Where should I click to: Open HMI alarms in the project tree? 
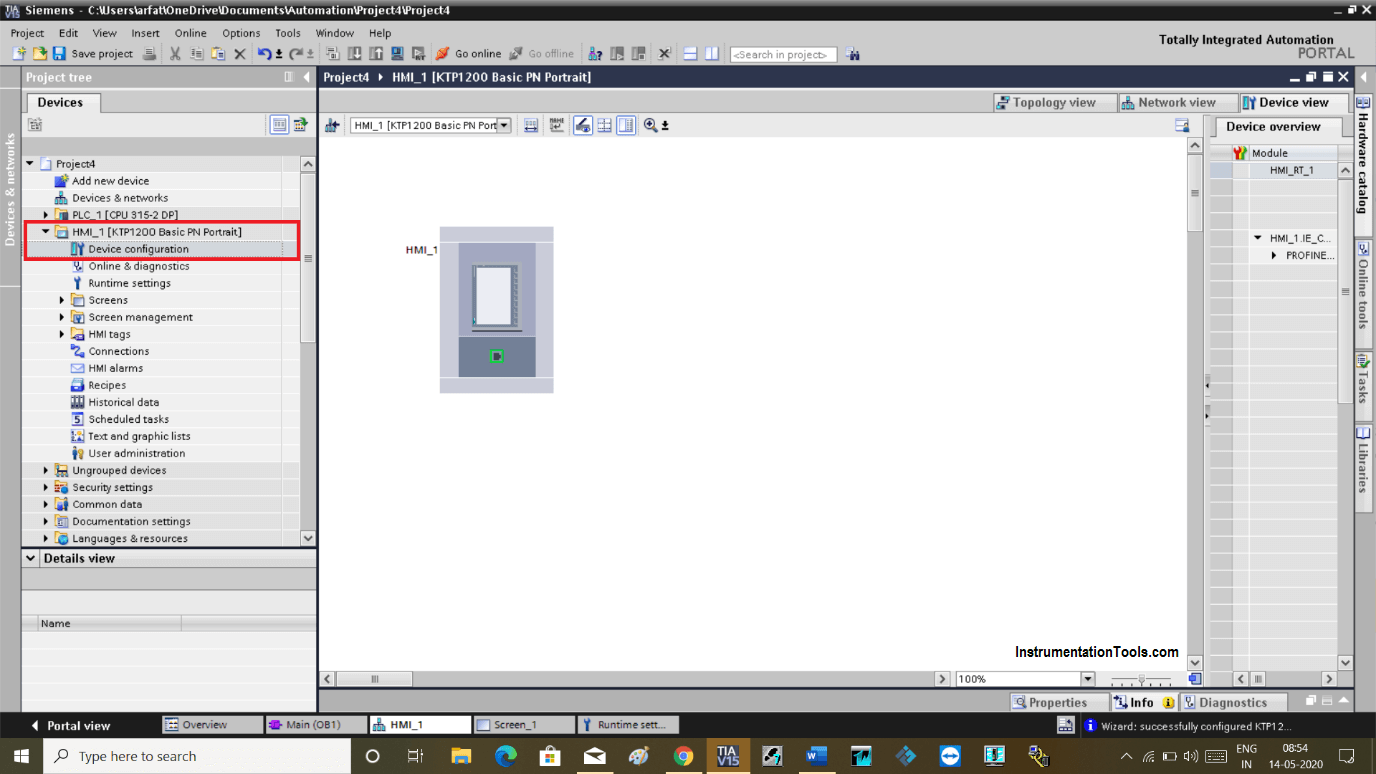(x=115, y=368)
